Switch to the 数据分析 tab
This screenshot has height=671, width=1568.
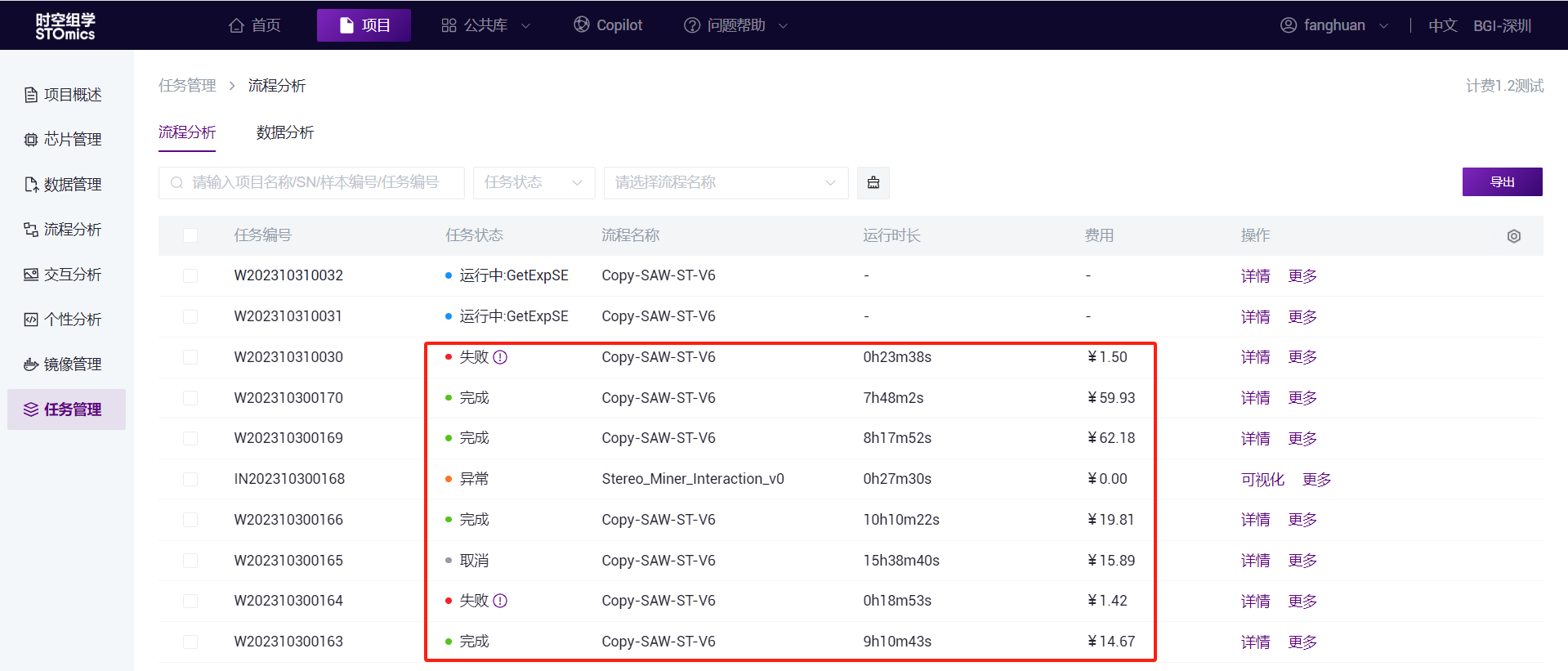pos(285,132)
